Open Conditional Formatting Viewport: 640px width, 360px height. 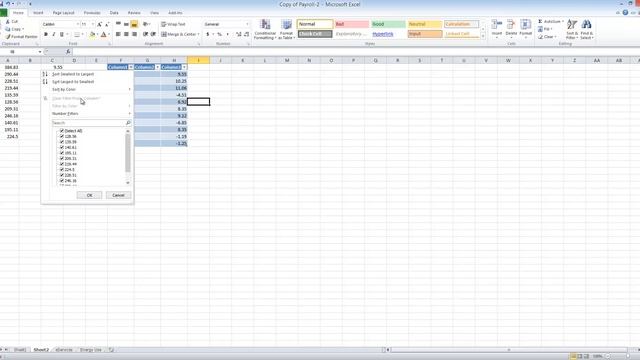[x=265, y=29]
